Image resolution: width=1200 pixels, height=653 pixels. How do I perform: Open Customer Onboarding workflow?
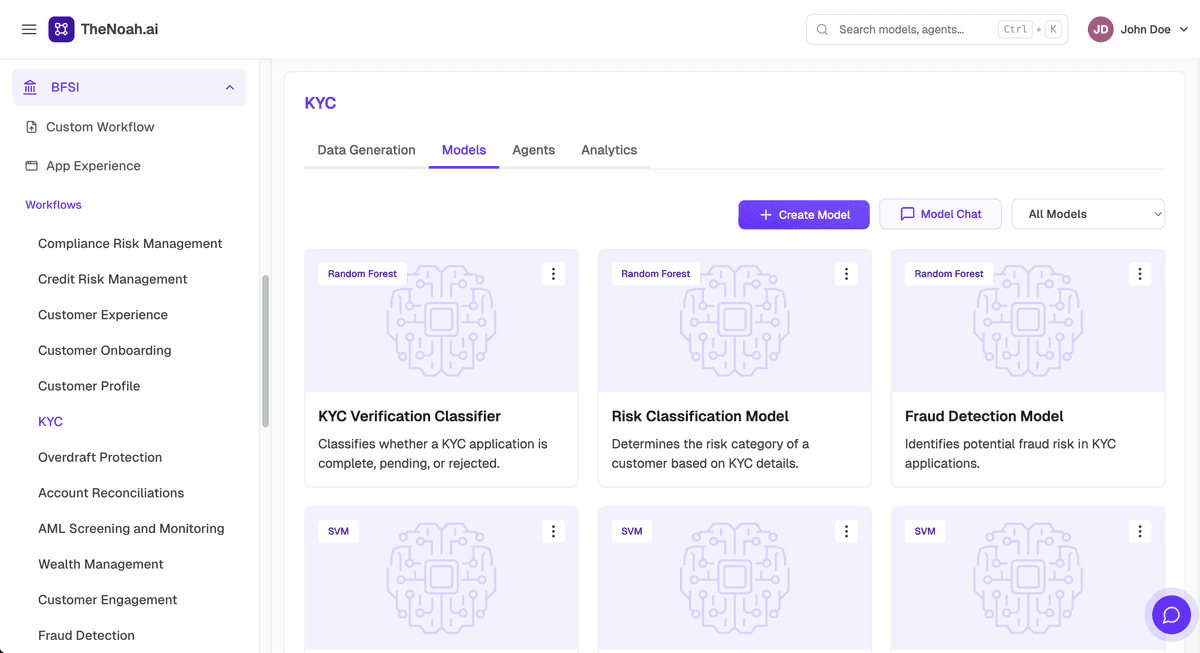[105, 350]
